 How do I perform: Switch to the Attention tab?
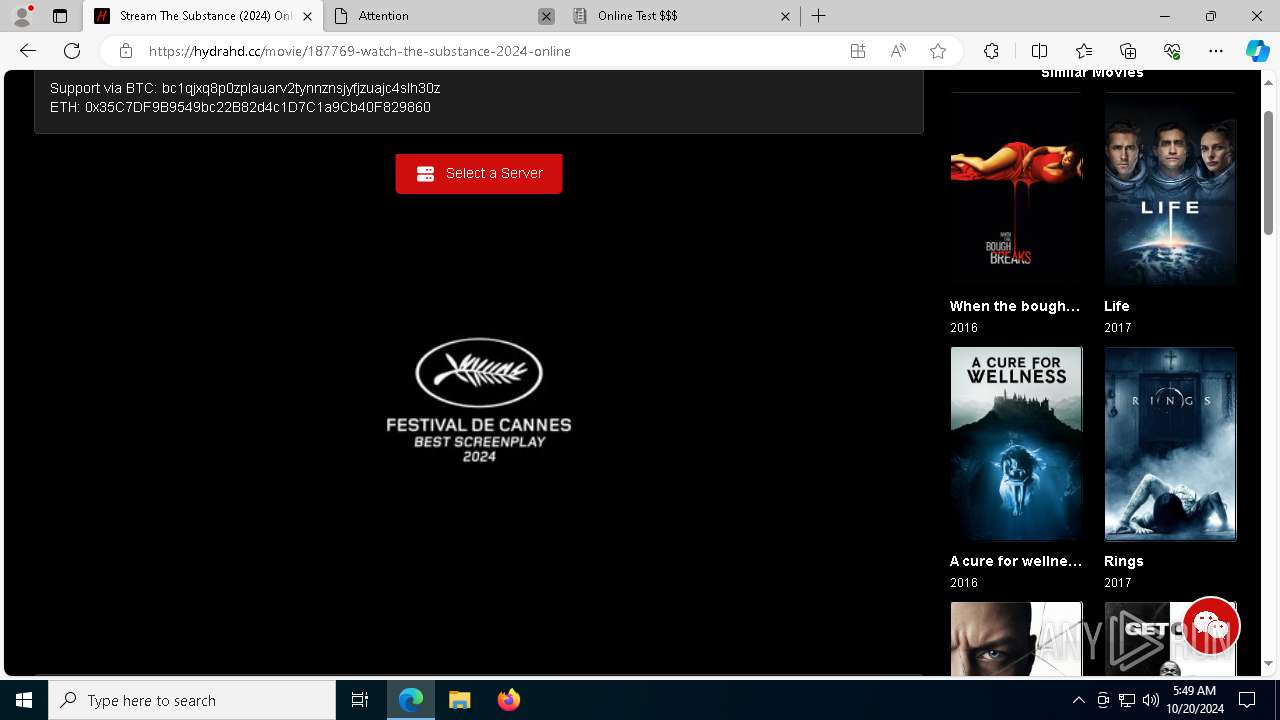(442, 16)
